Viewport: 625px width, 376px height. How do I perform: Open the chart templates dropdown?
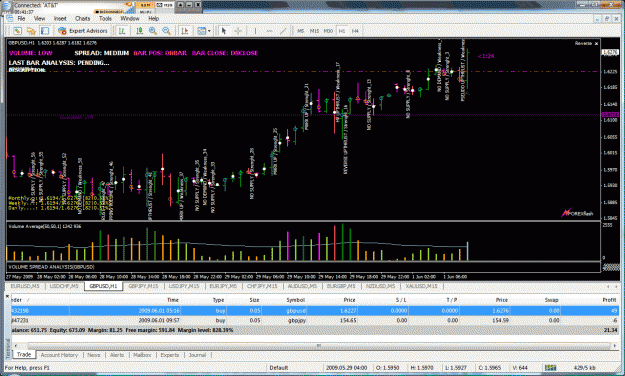(204, 31)
